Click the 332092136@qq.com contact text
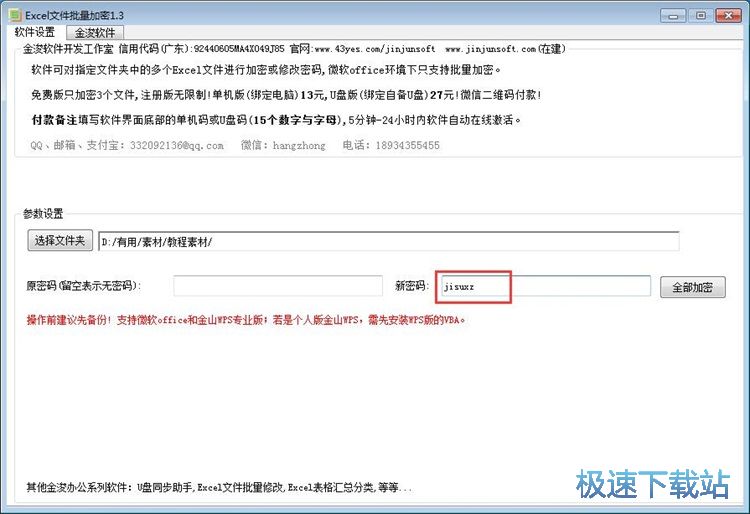This screenshot has width=750, height=514. click(176, 145)
